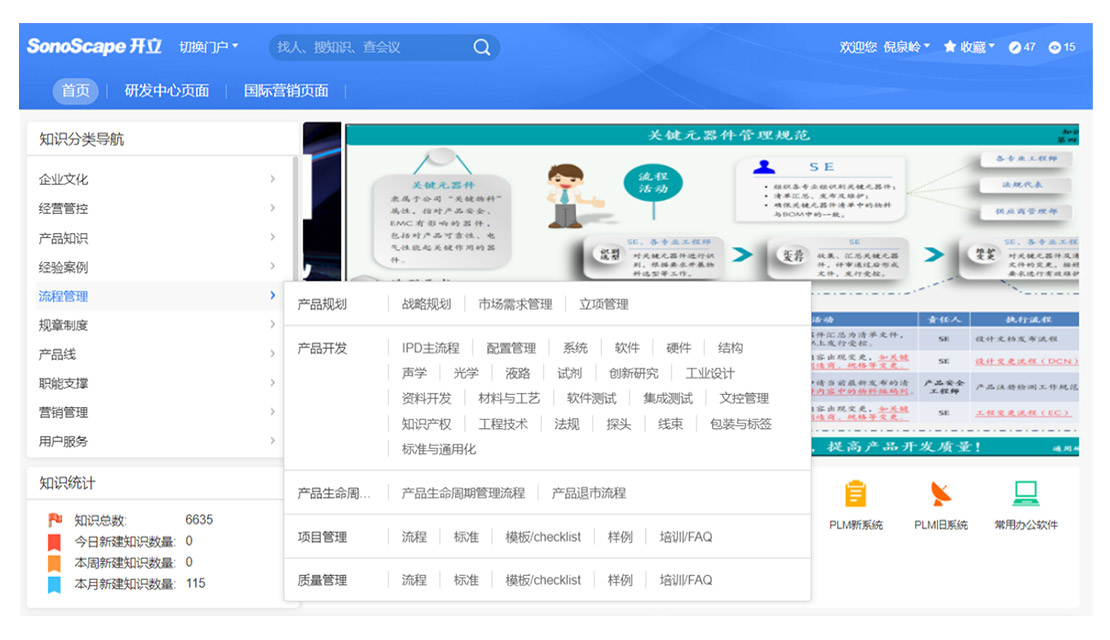Screen dimensions: 1110x640
Task: Click the notification counter icon showing 47
Action: point(1015,47)
